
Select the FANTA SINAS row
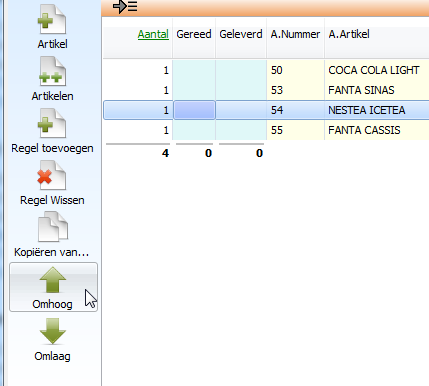click(266, 90)
